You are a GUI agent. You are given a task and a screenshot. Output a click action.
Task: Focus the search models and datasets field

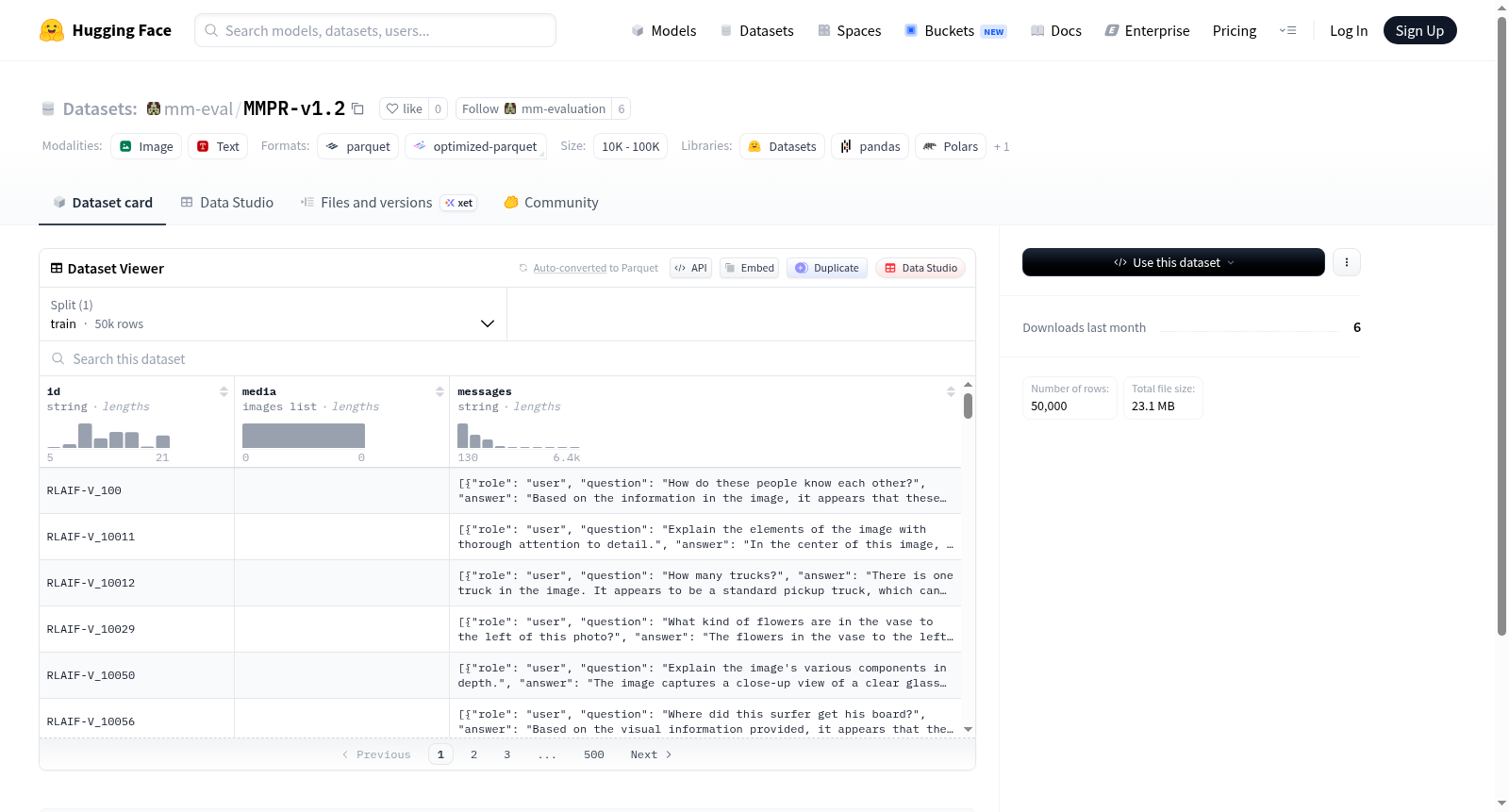[375, 30]
